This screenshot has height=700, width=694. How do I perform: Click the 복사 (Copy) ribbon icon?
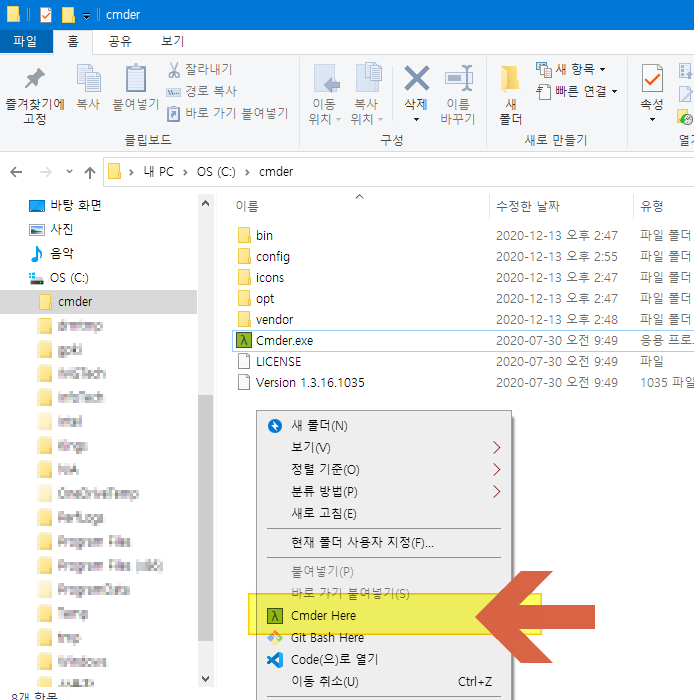[x=88, y=88]
